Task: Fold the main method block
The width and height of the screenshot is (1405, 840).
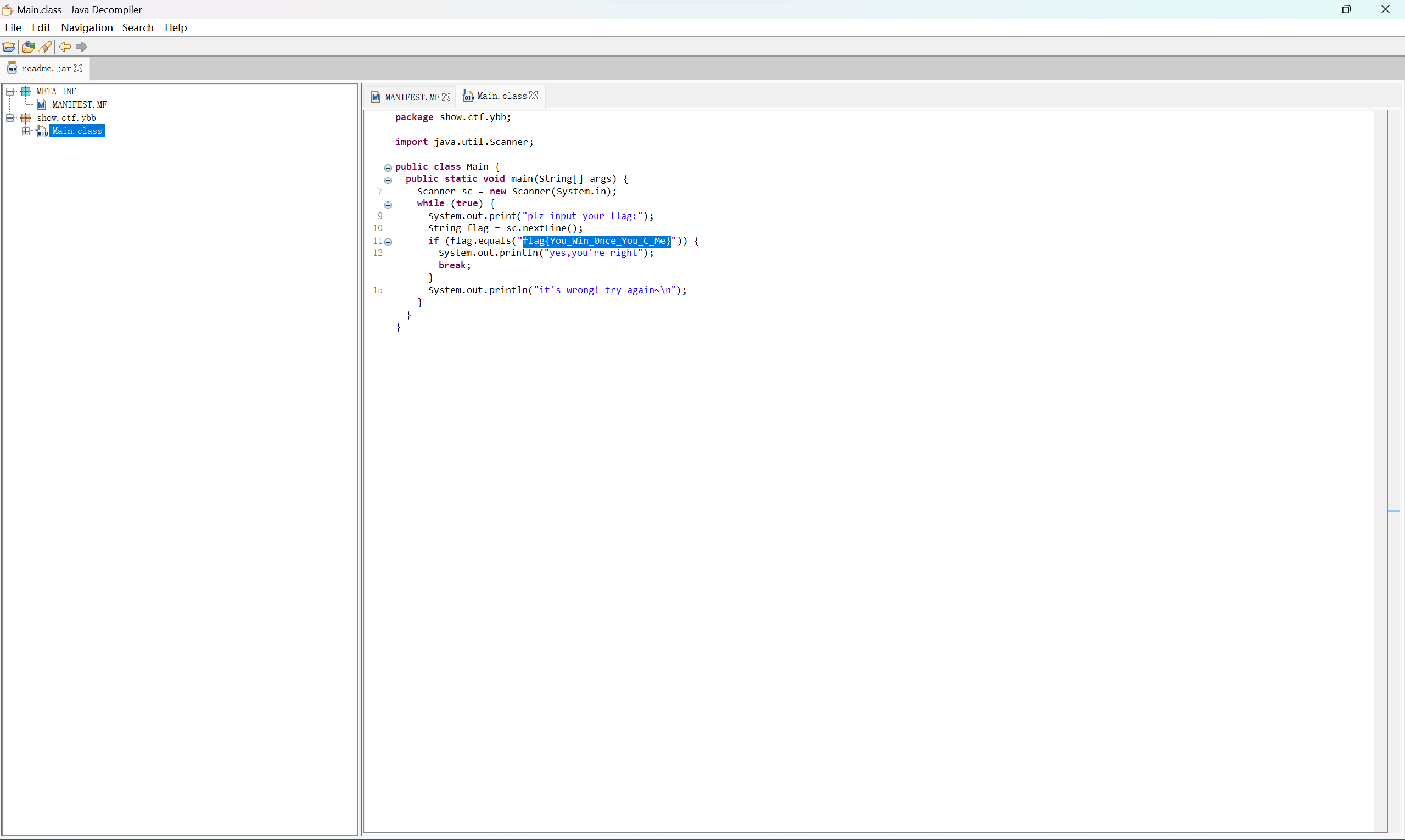Action: click(x=388, y=180)
